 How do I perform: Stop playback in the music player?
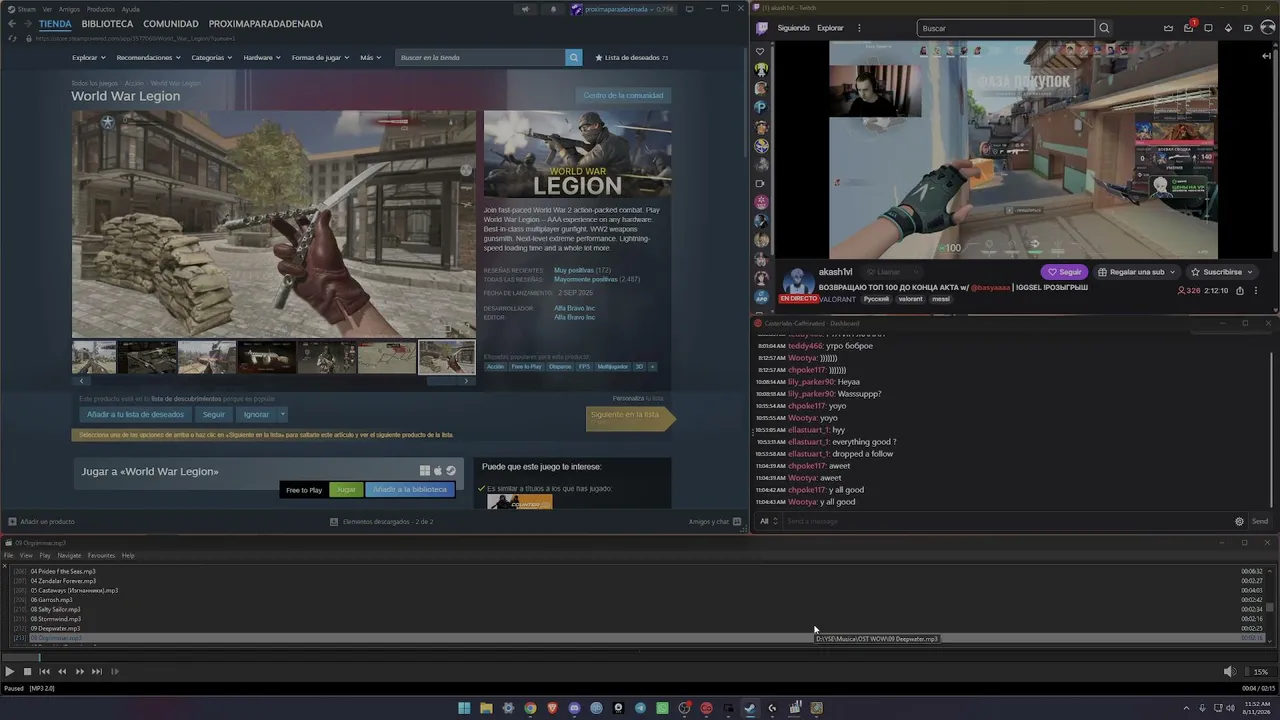pyautogui.click(x=27, y=672)
